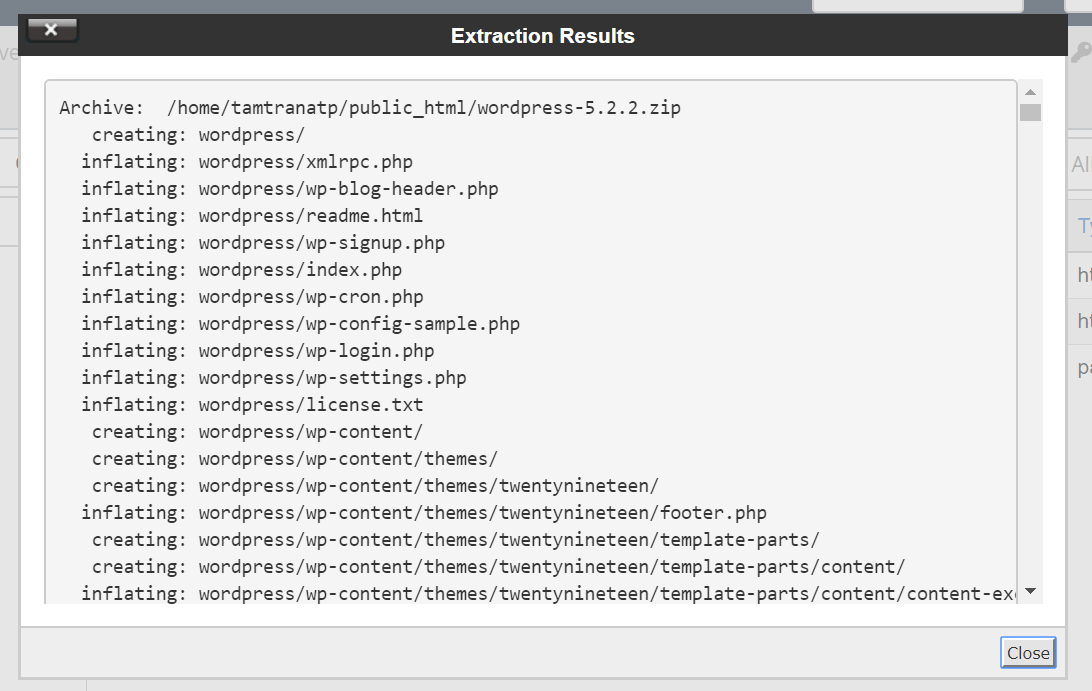
Task: Select the wordpress/wp-config-sample.php line
Action: (x=301, y=325)
